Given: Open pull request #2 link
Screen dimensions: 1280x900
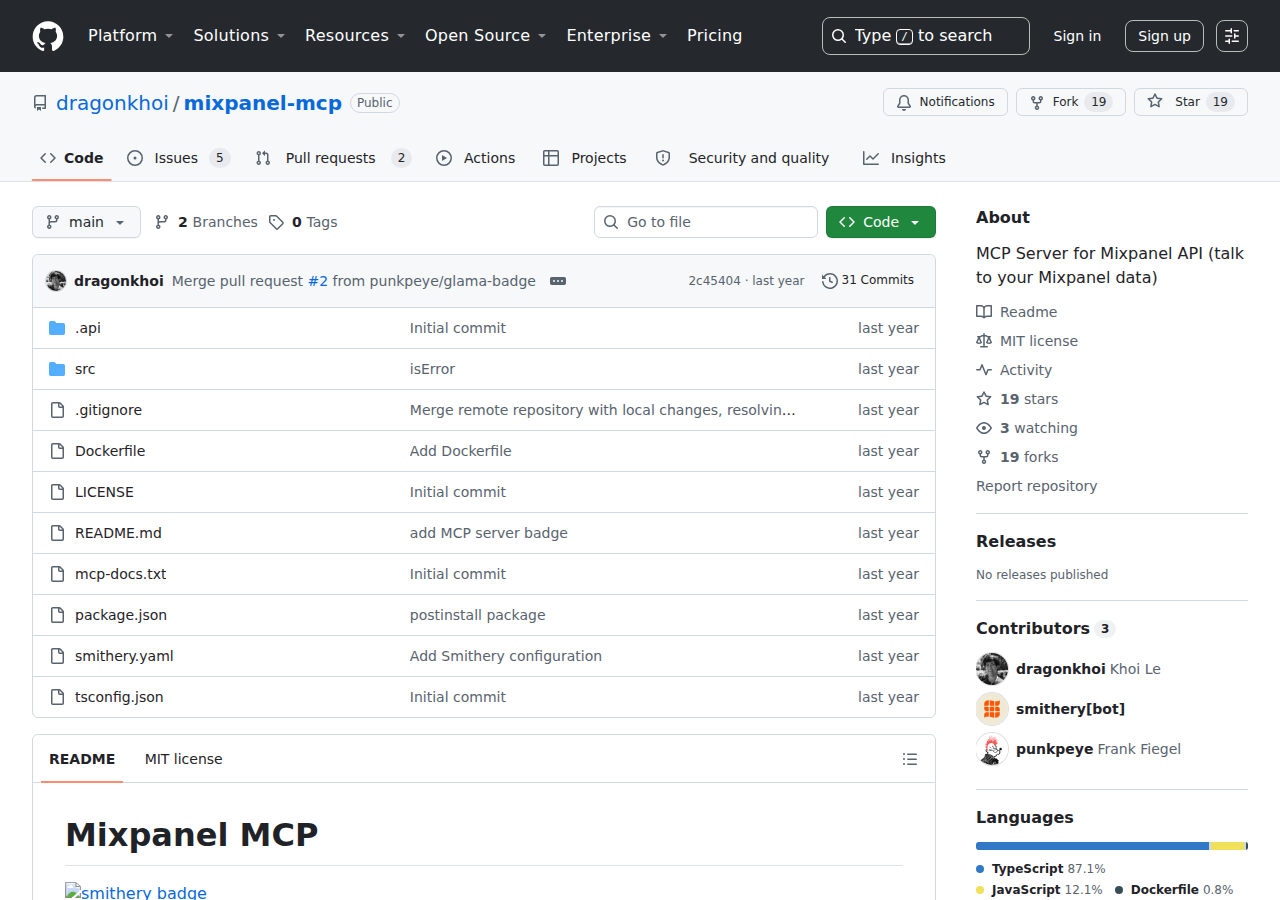Looking at the screenshot, I should click(318, 281).
